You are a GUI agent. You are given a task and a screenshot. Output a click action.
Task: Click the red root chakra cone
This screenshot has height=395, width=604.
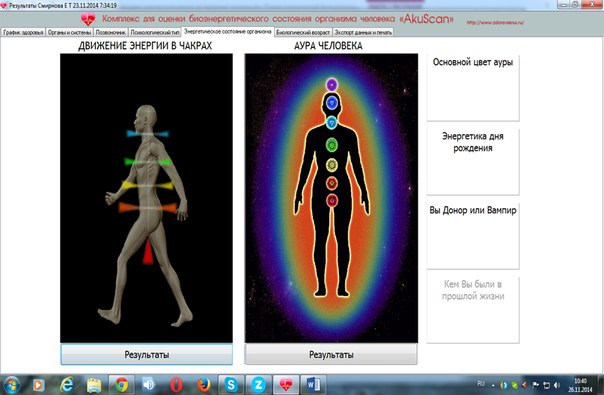click(x=148, y=252)
